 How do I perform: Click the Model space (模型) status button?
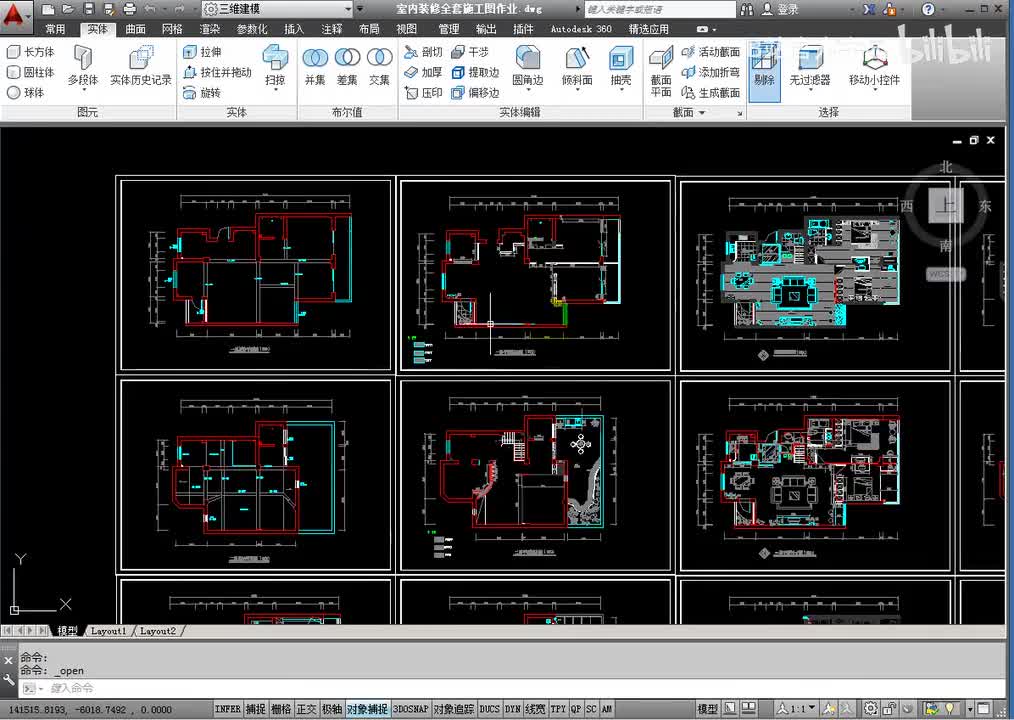707,709
